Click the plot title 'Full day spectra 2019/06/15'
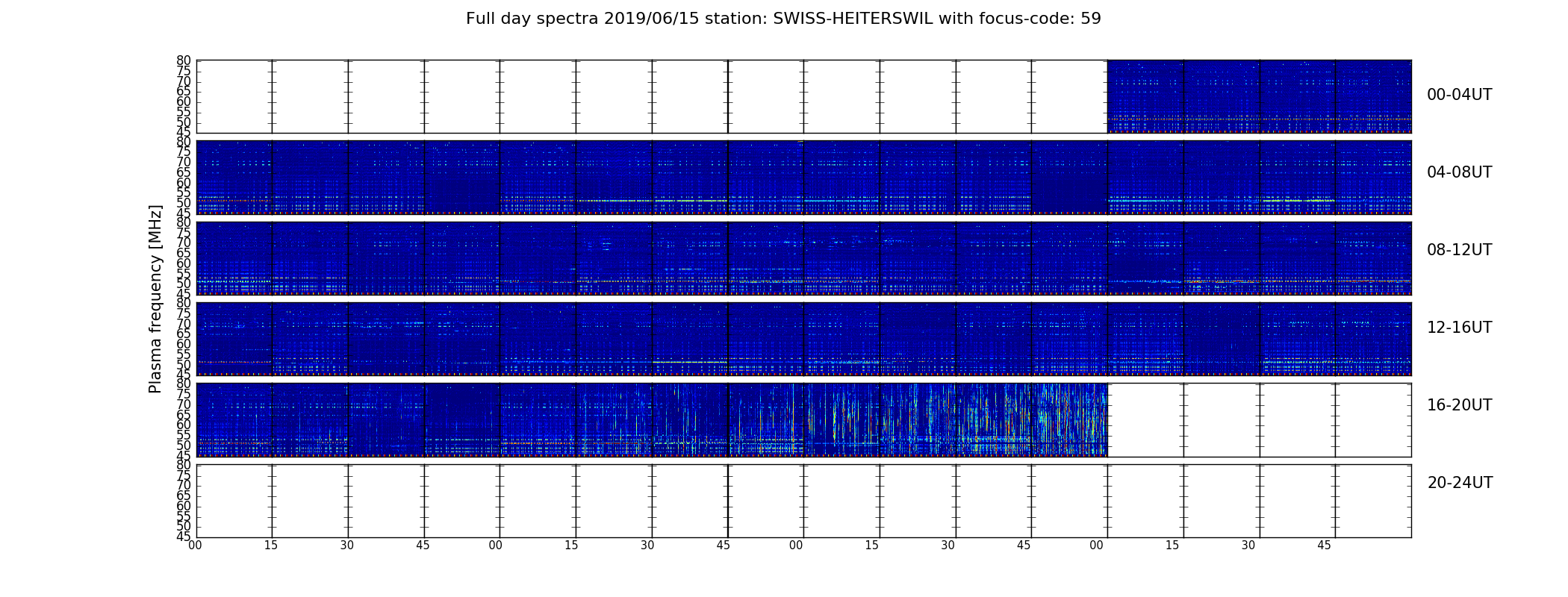Screen dimensions: 1568x597 pyautogui.click(x=783, y=19)
